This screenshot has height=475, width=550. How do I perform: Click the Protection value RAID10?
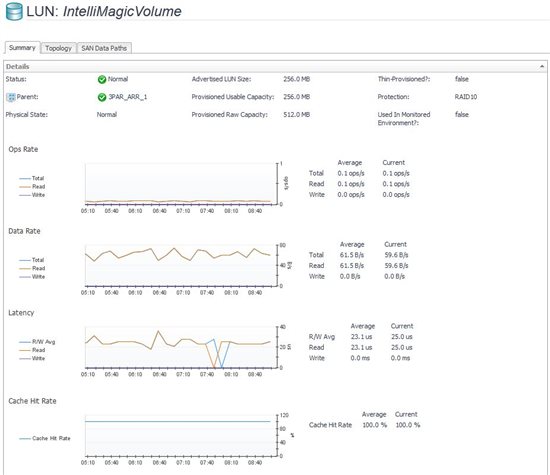pos(466,97)
